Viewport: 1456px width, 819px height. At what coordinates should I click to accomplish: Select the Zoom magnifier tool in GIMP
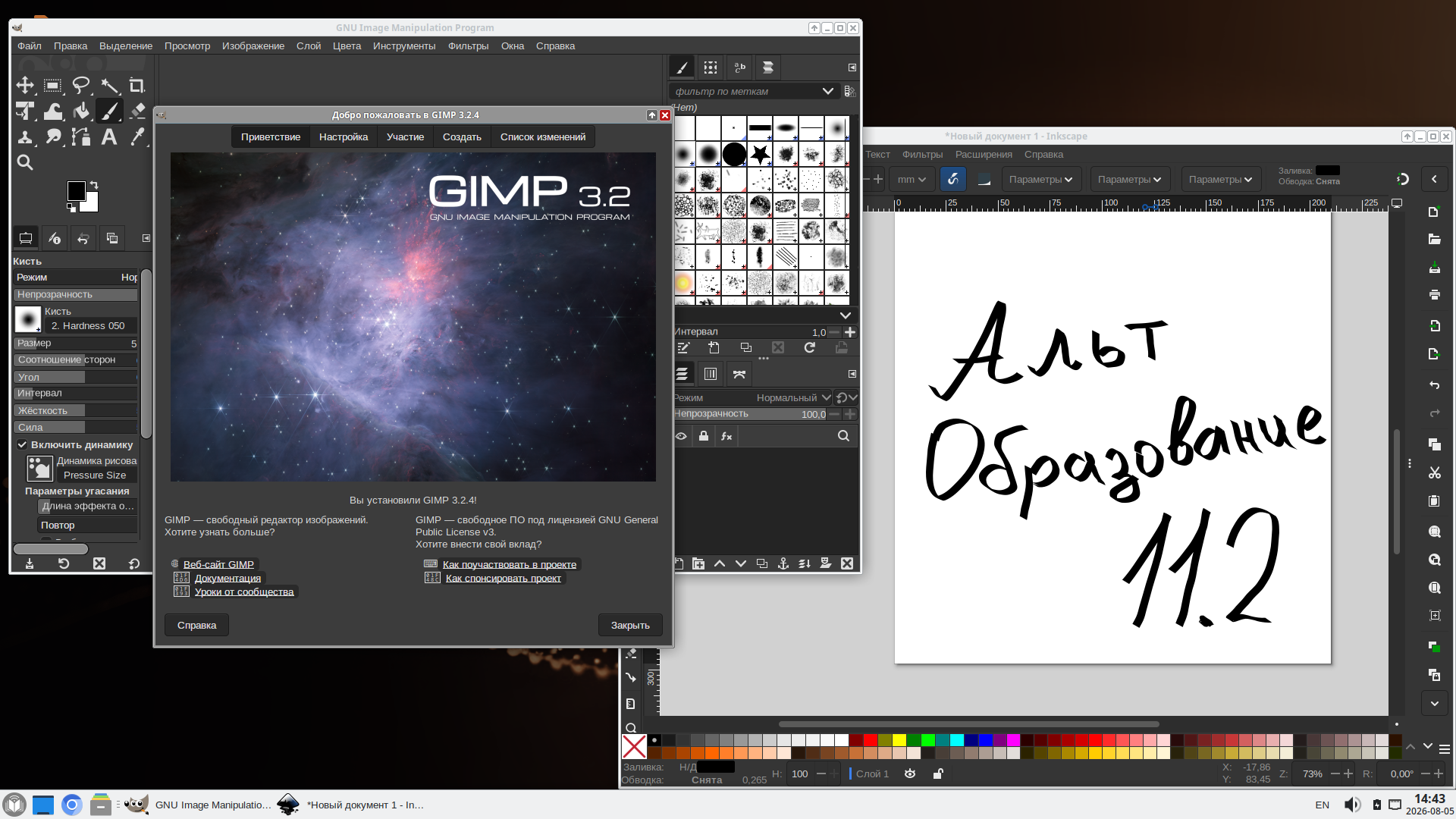tap(25, 162)
